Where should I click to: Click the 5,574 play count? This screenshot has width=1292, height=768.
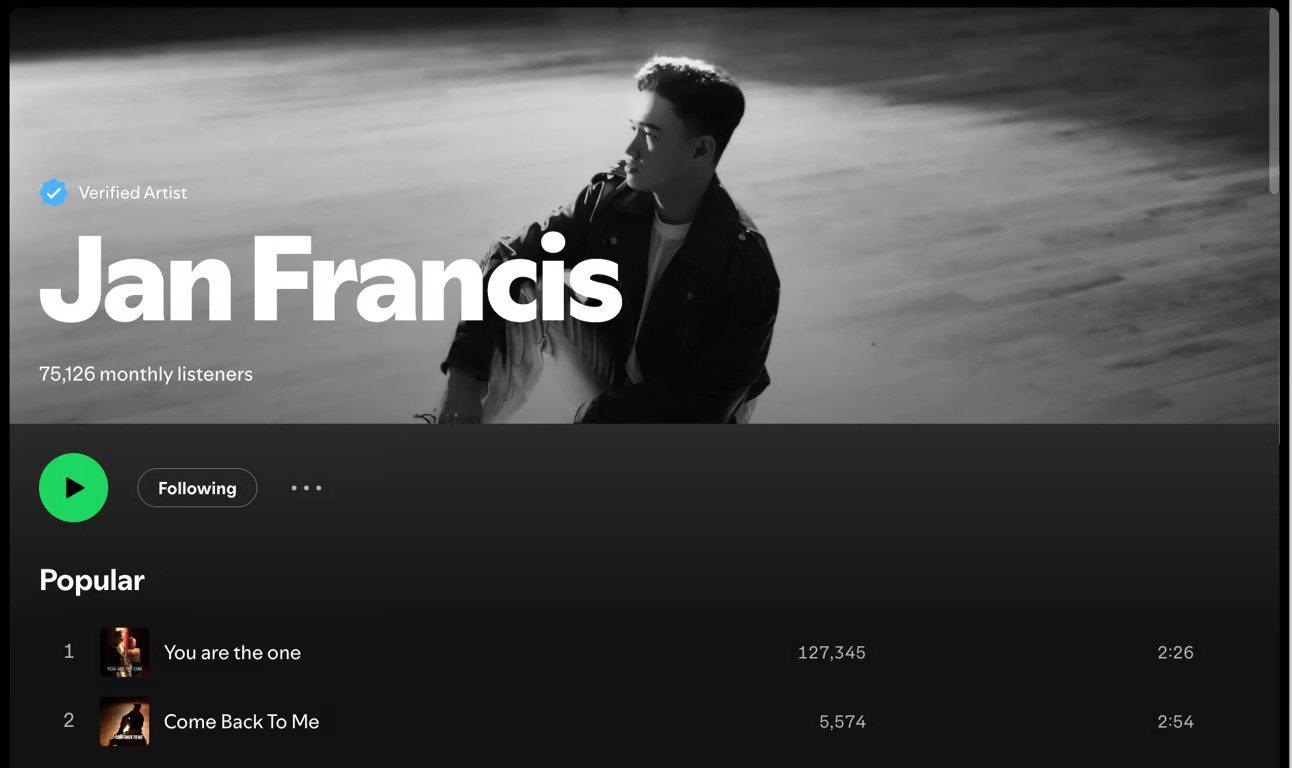point(842,721)
